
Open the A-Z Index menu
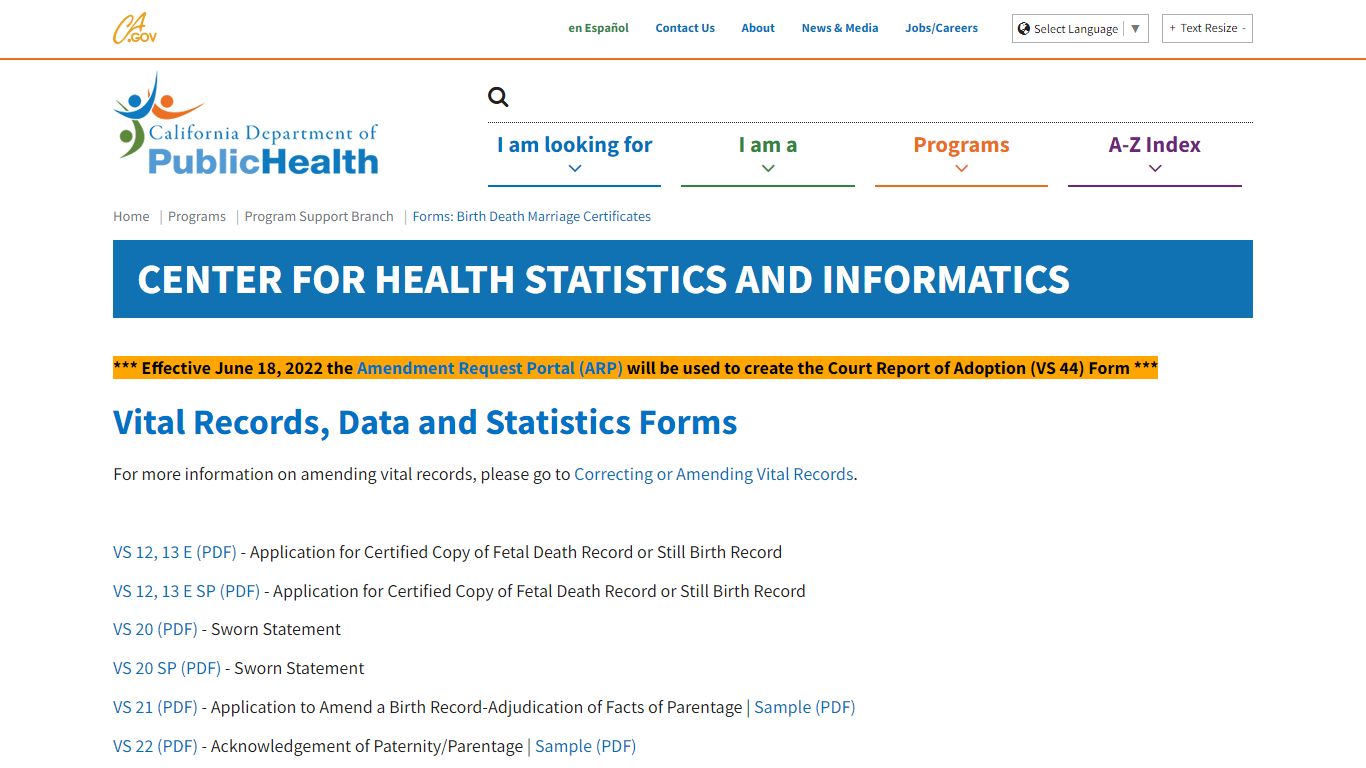[x=1155, y=145]
